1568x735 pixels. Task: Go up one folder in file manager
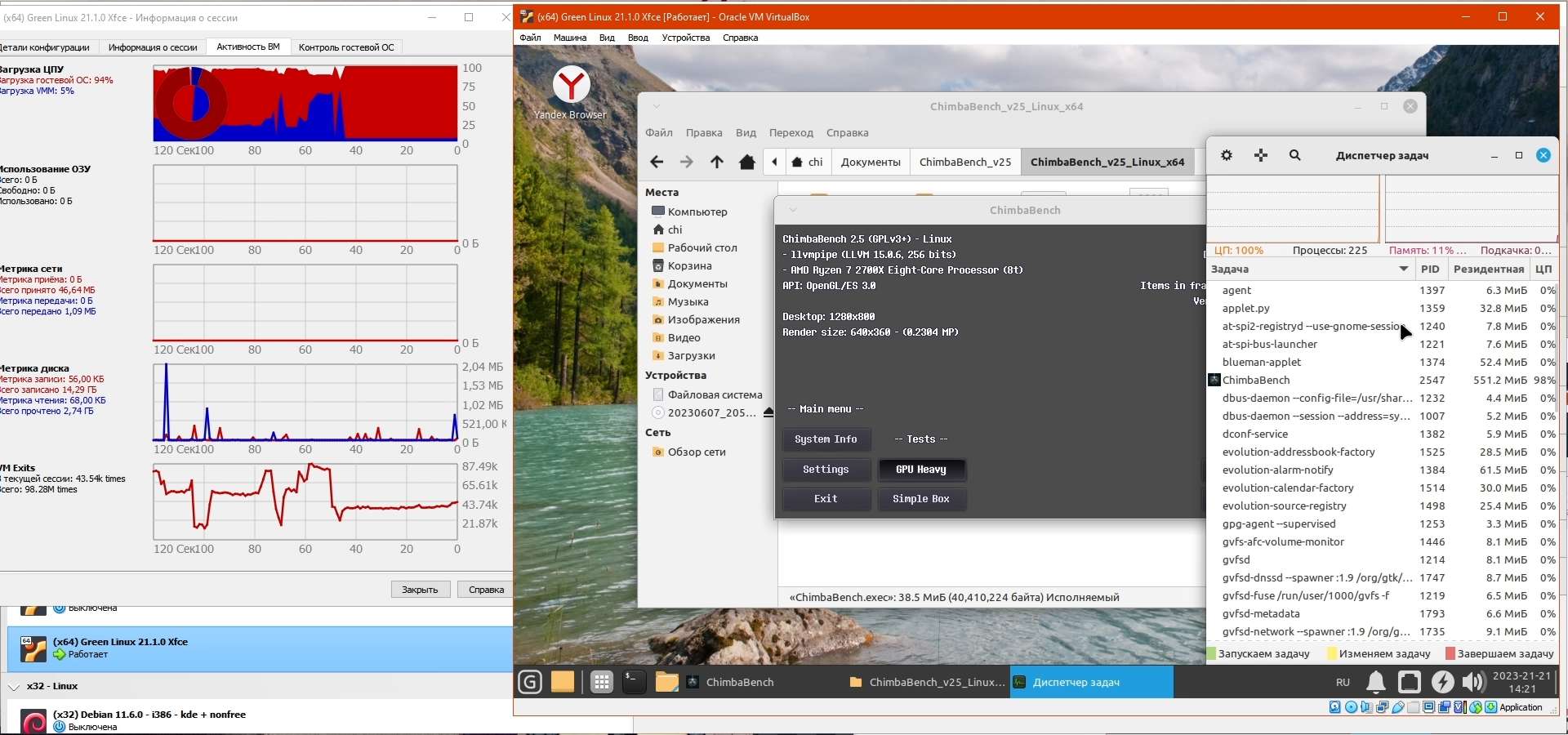click(717, 163)
